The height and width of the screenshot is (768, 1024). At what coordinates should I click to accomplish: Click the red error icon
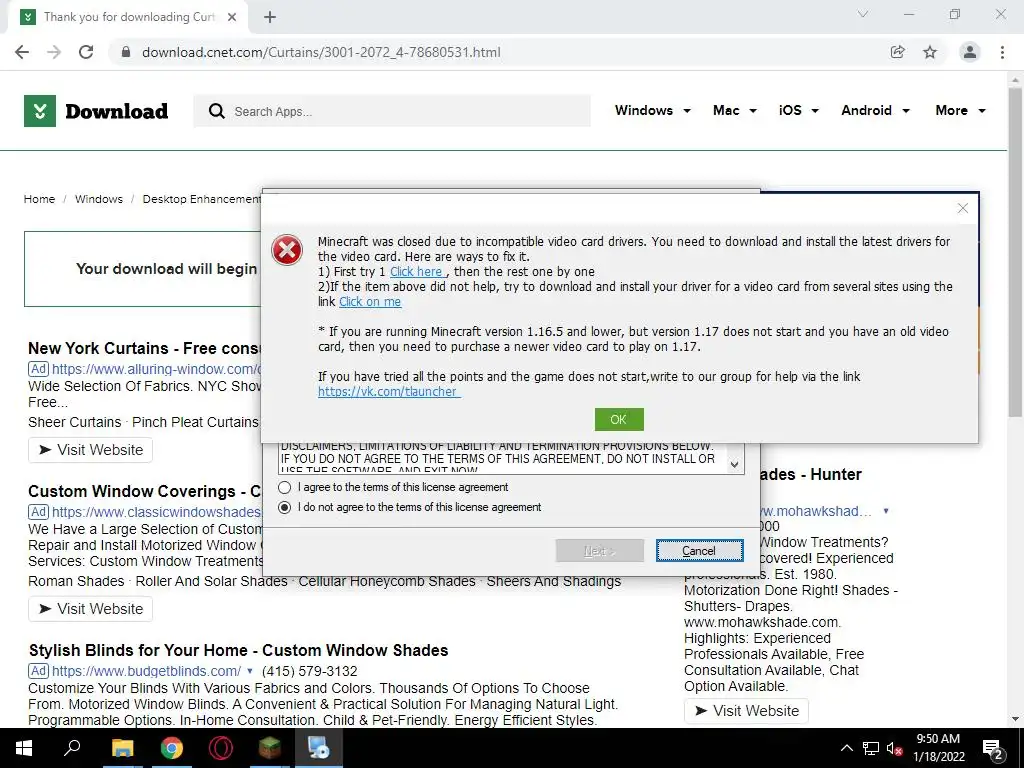coord(287,250)
